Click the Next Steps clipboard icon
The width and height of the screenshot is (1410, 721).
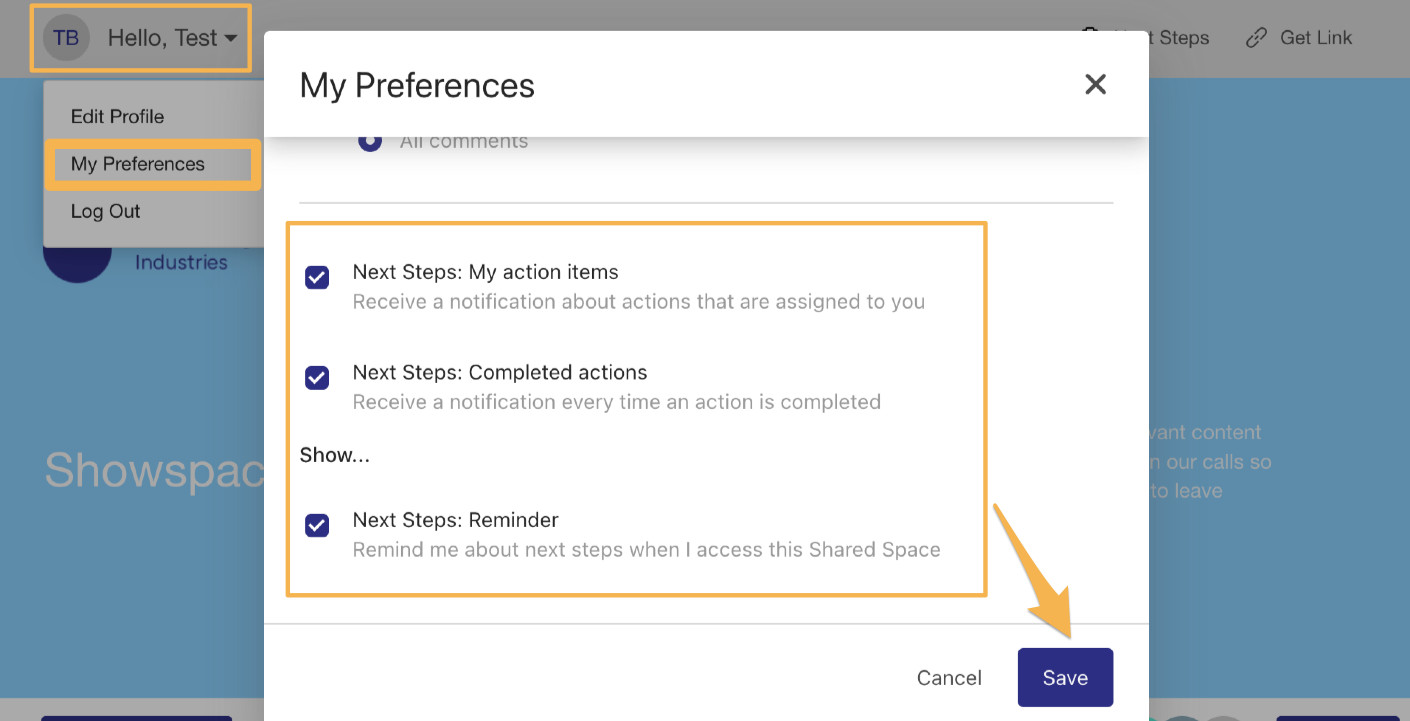[1091, 34]
